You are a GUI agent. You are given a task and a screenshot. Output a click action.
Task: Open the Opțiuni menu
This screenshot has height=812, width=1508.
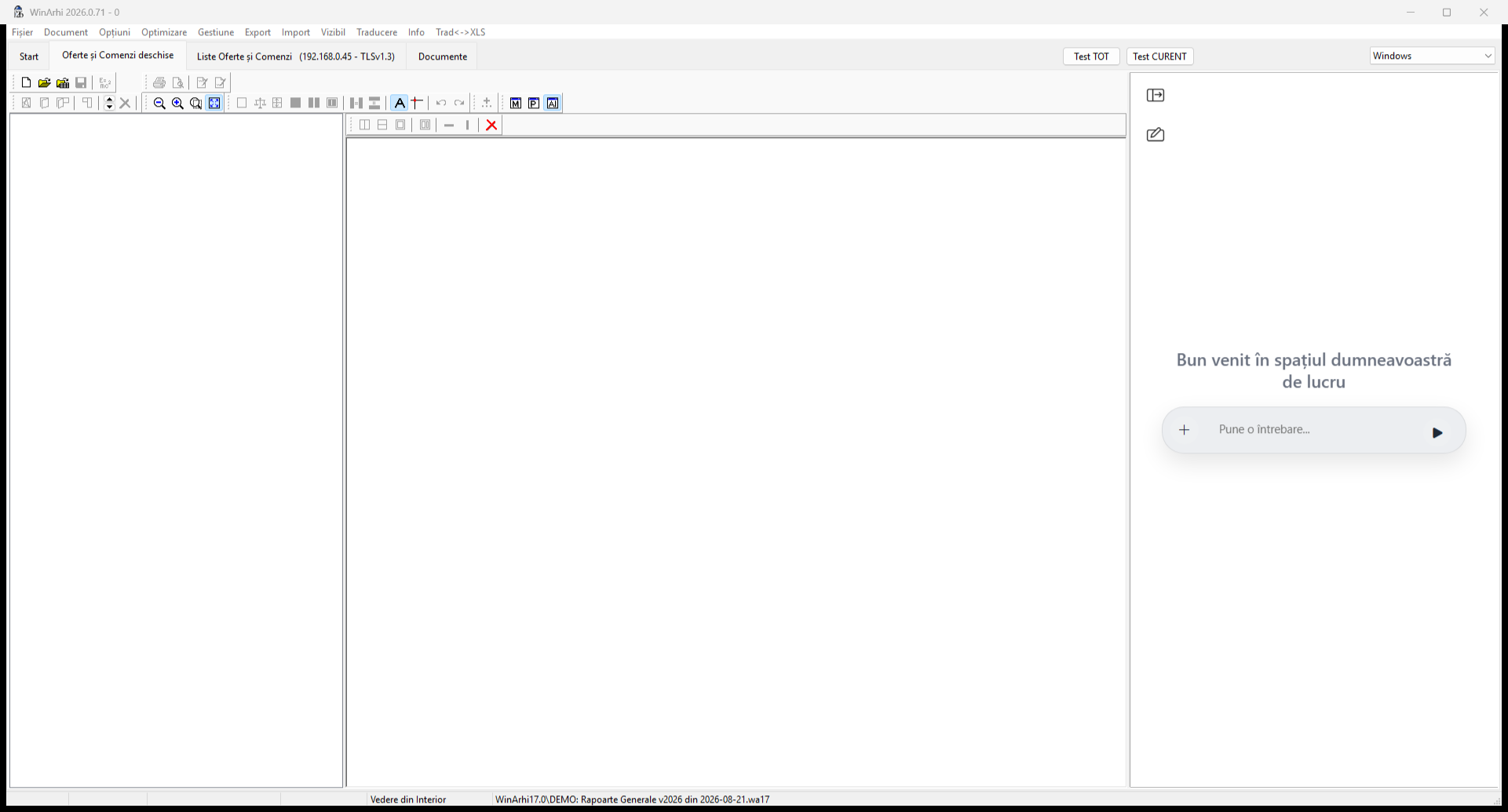click(x=115, y=32)
